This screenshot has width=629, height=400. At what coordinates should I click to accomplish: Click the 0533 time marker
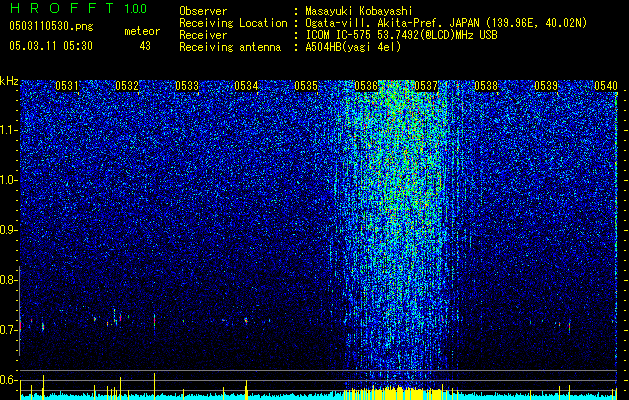click(x=187, y=86)
